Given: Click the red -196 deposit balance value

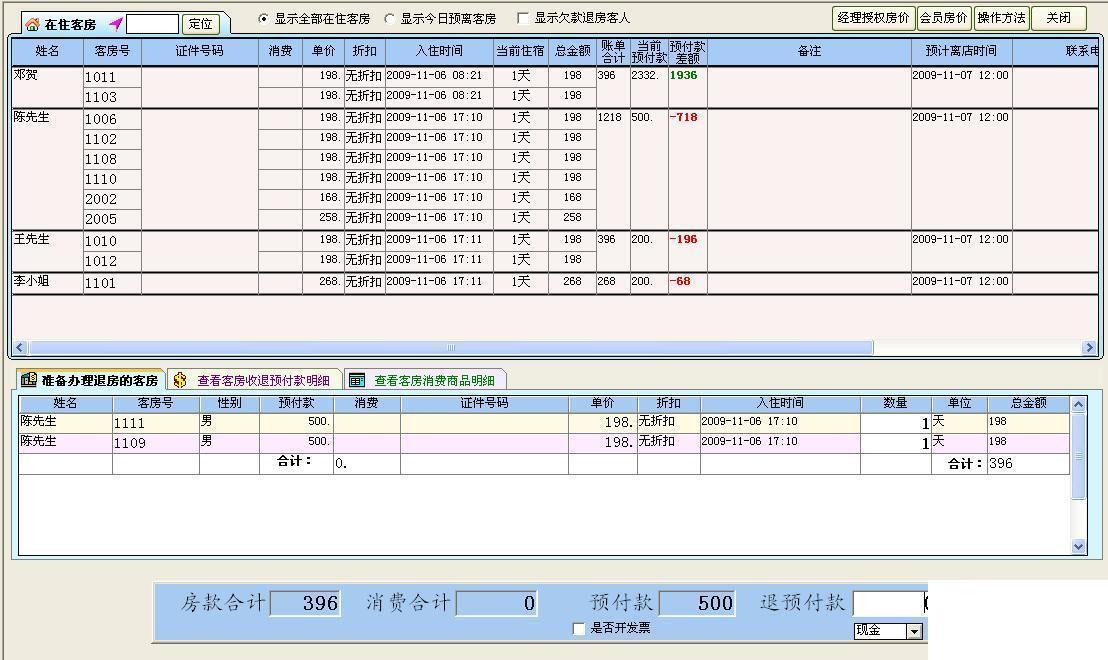Looking at the screenshot, I should click(683, 240).
